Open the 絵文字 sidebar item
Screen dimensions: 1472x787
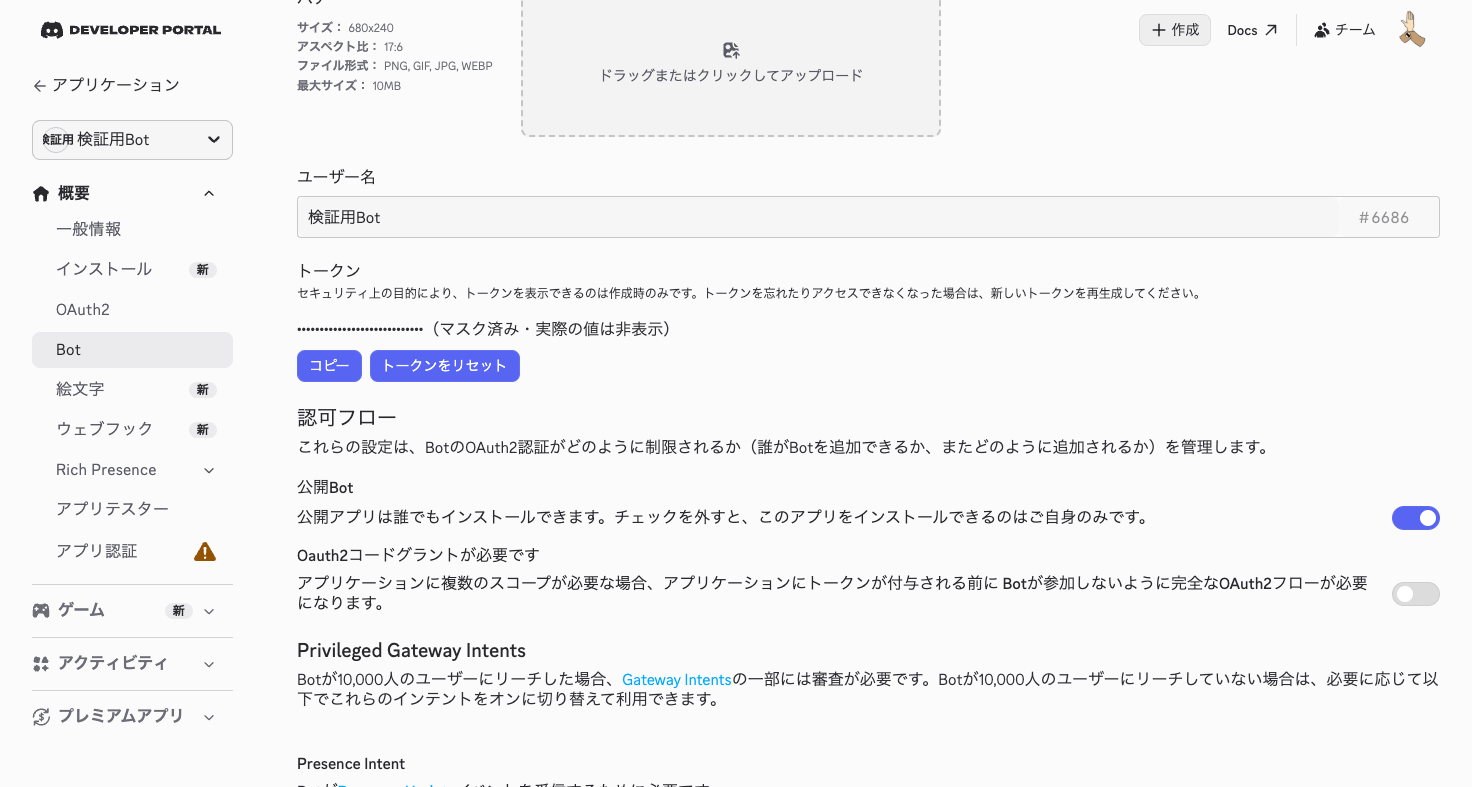point(132,389)
